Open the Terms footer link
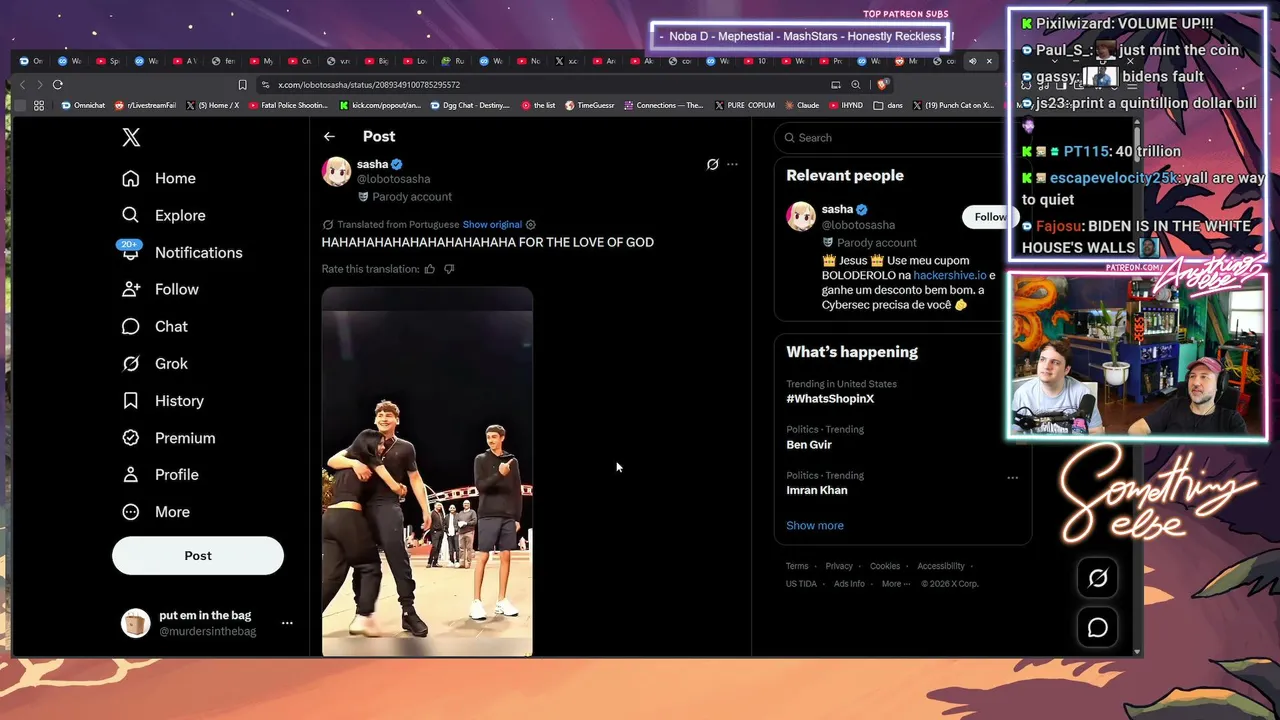The image size is (1280, 720). 797,566
